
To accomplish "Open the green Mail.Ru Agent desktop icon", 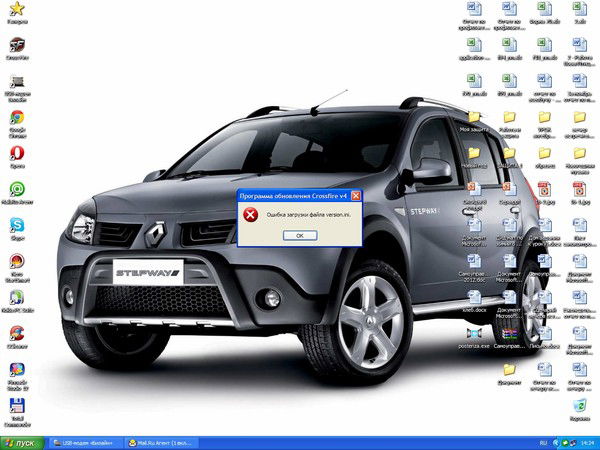I will 16,189.
